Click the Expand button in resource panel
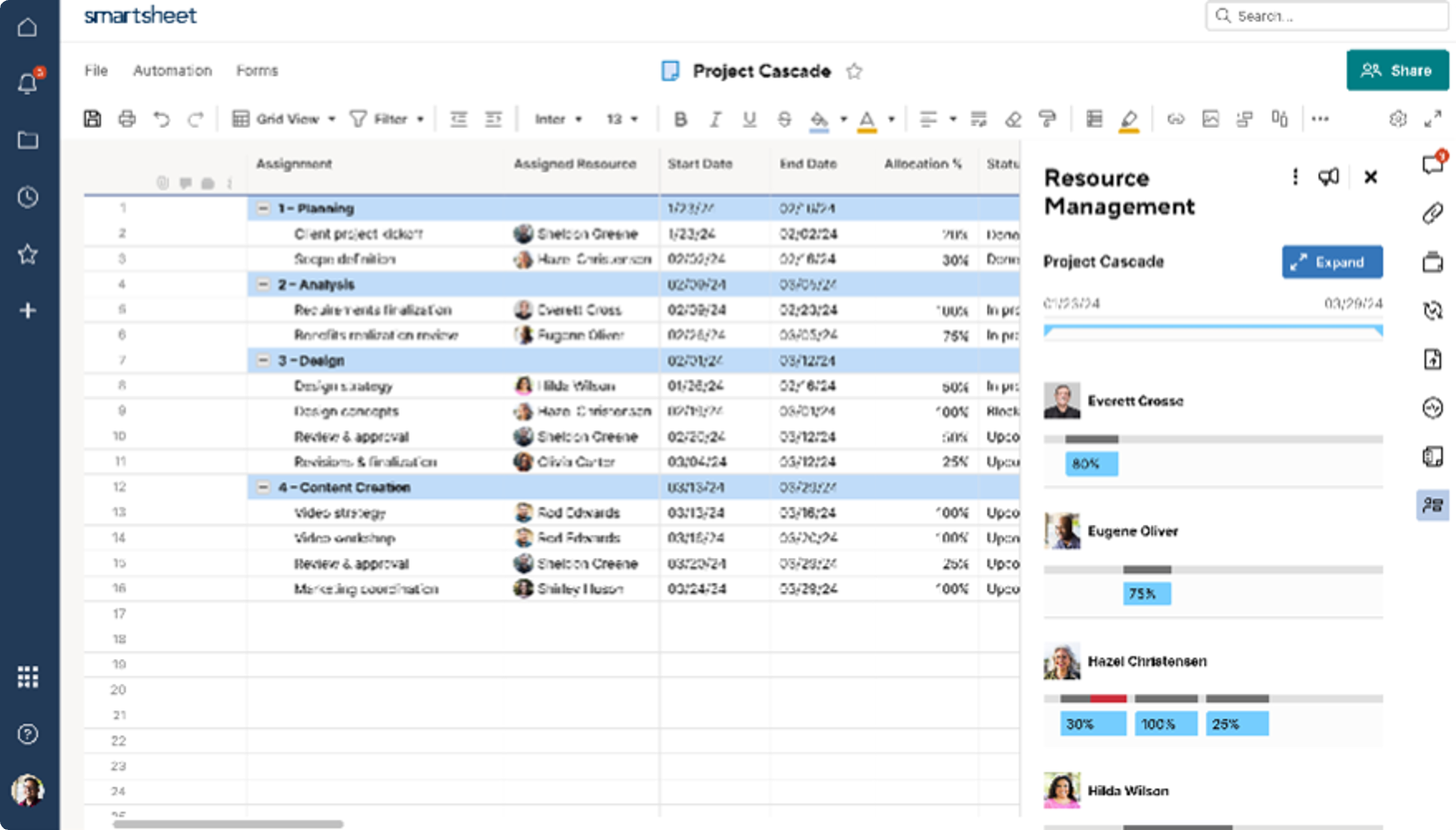The image size is (1456, 830). [x=1332, y=262]
